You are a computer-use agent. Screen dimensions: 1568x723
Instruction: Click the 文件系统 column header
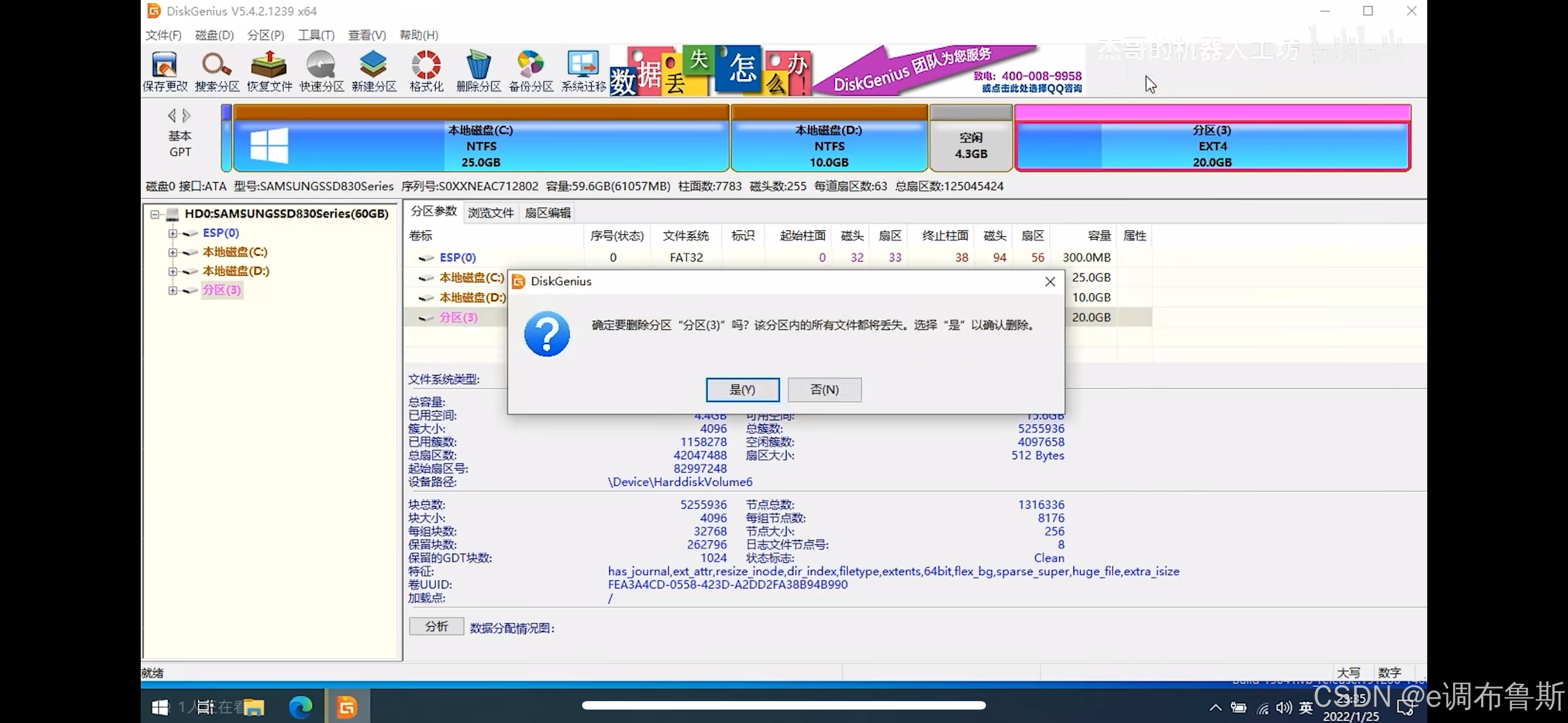point(686,235)
